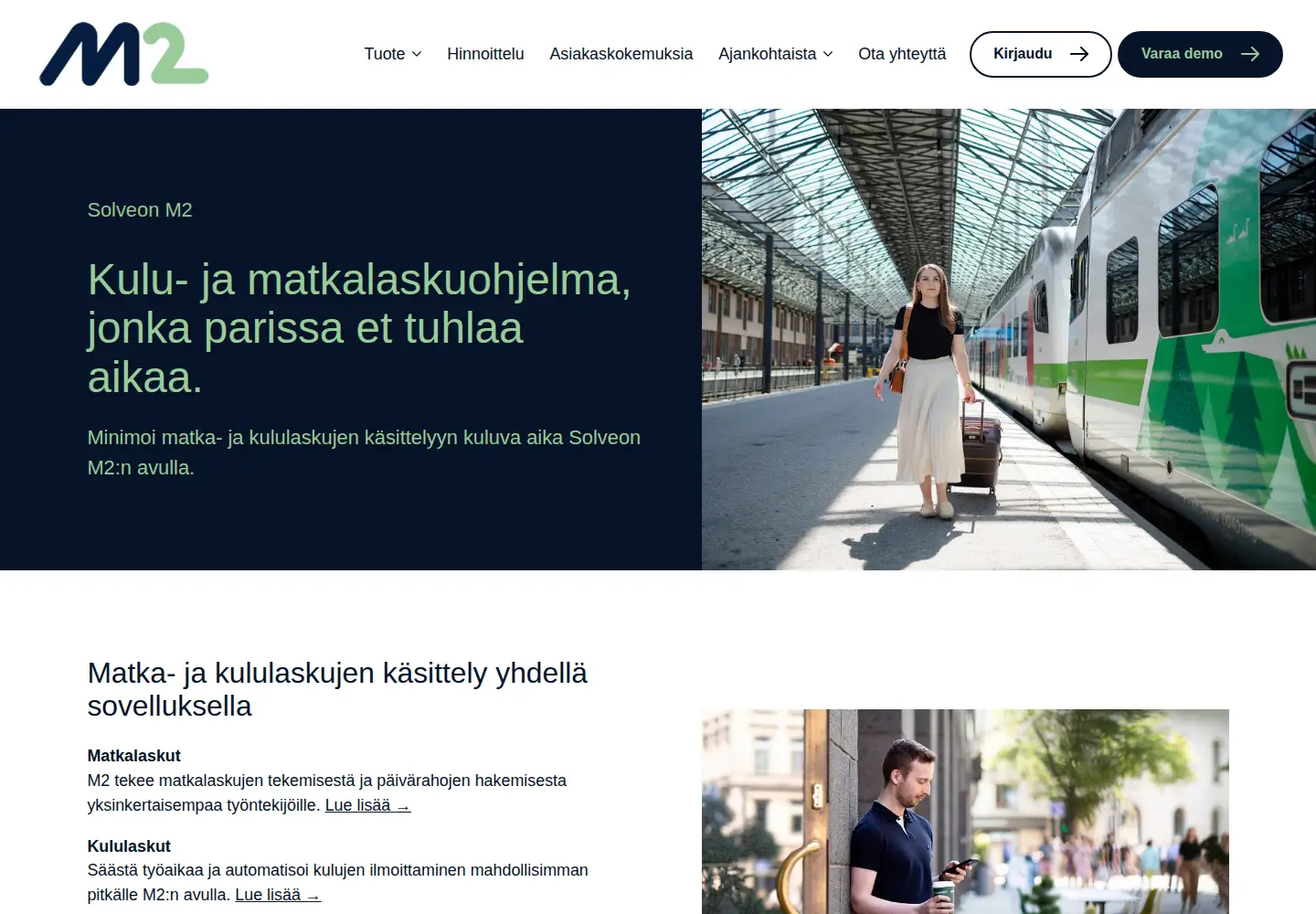Click the Solveon M2 hero label
The image size is (1316, 914).
[x=140, y=210]
